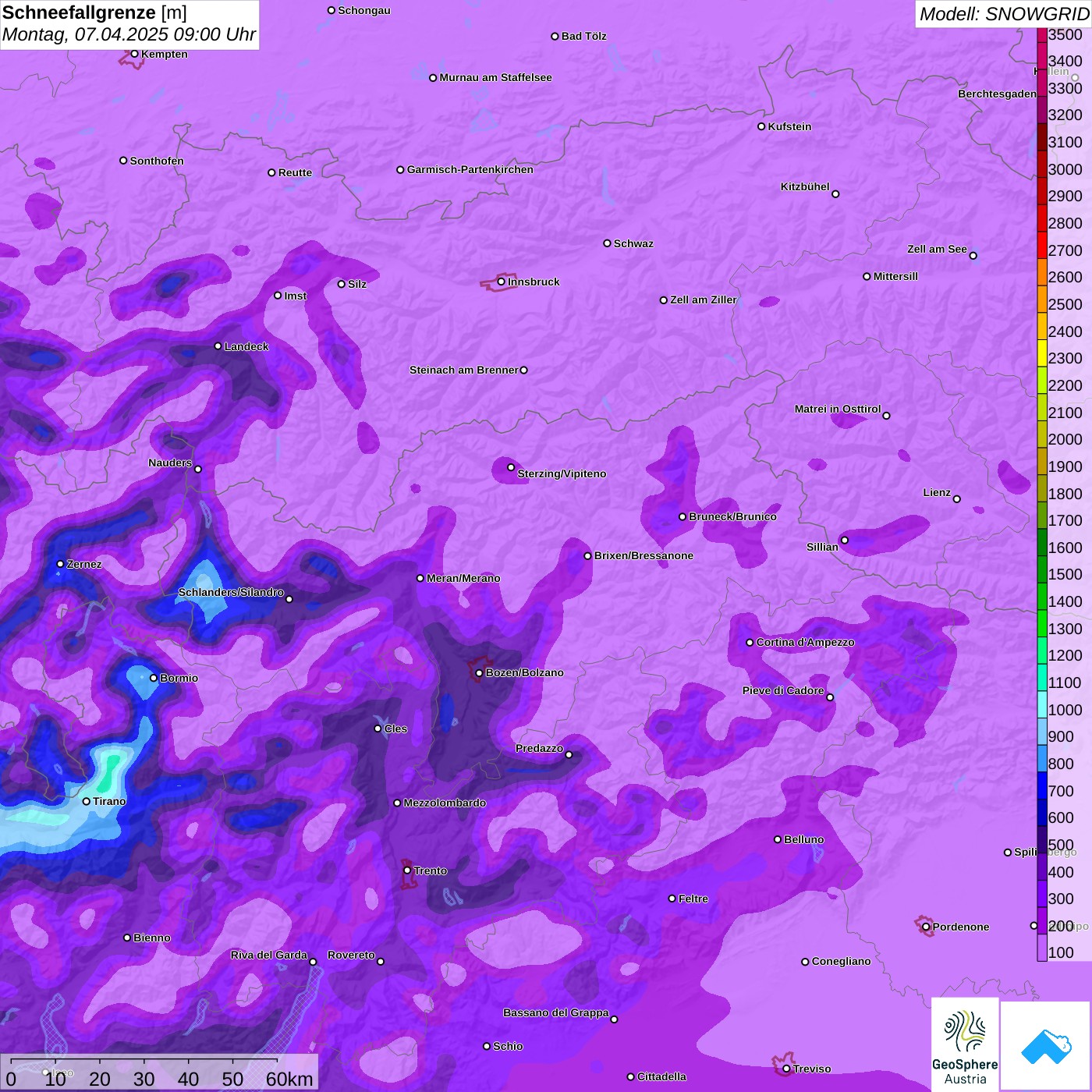Click Murnau am Staffelsee label
This screenshot has height=1092, width=1092.
tap(495, 77)
